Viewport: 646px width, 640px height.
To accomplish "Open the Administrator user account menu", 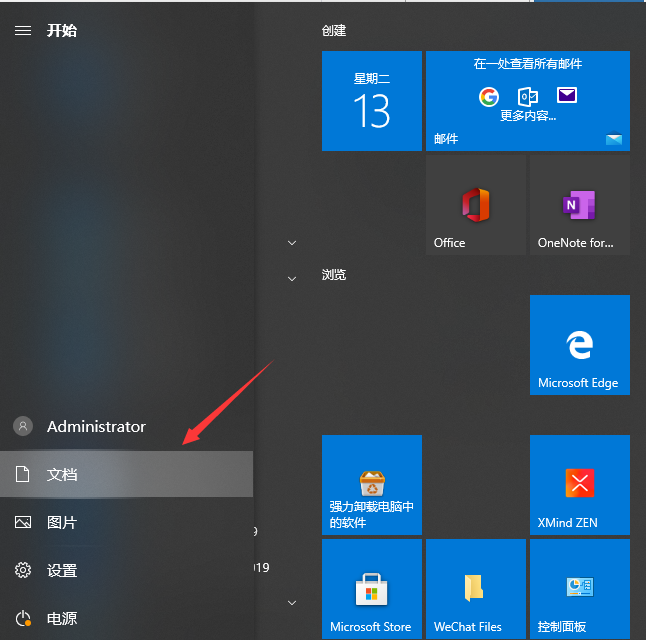I will (x=95, y=426).
